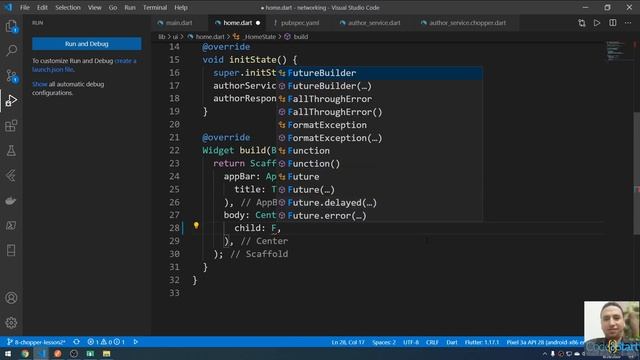Change the CRLF end of line sequence
Screen dimensions: 640x360
point(432,342)
